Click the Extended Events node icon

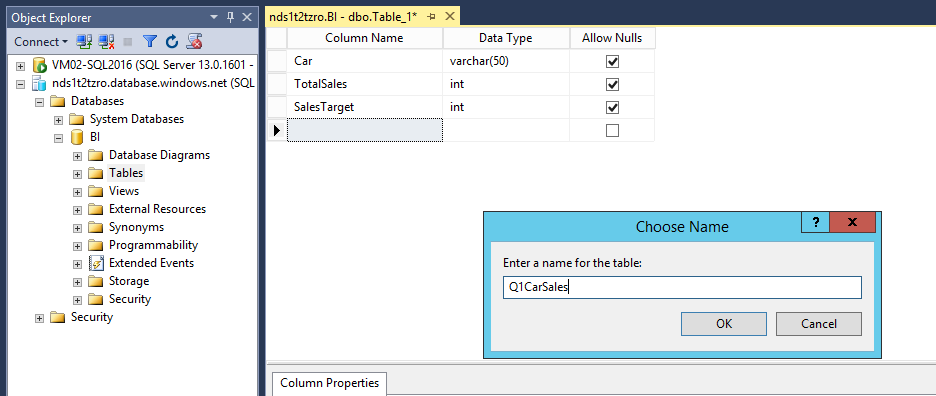96,263
